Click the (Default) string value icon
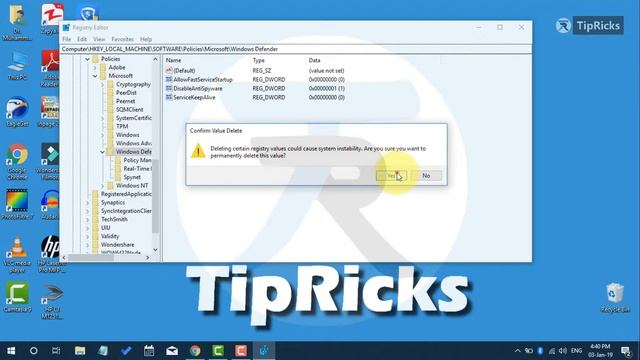The height and width of the screenshot is (360, 640). 169,71
